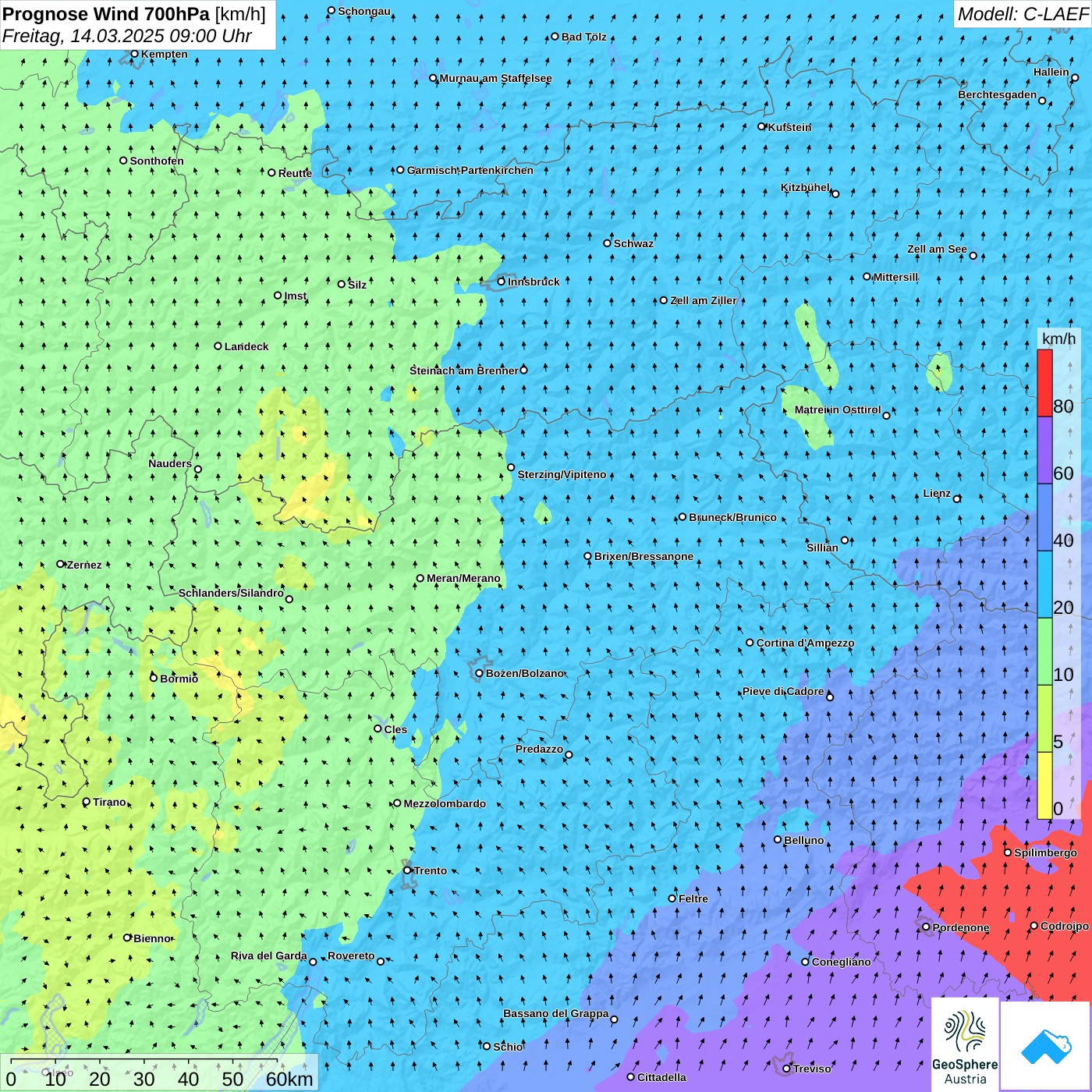Click the GeoSphere Austria logo
1092x1092 pixels.
[965, 1045]
